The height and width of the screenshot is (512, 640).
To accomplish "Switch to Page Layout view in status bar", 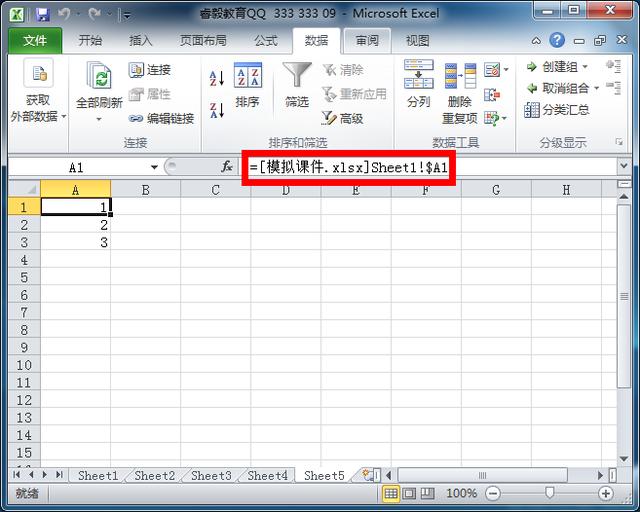I will 409,494.
